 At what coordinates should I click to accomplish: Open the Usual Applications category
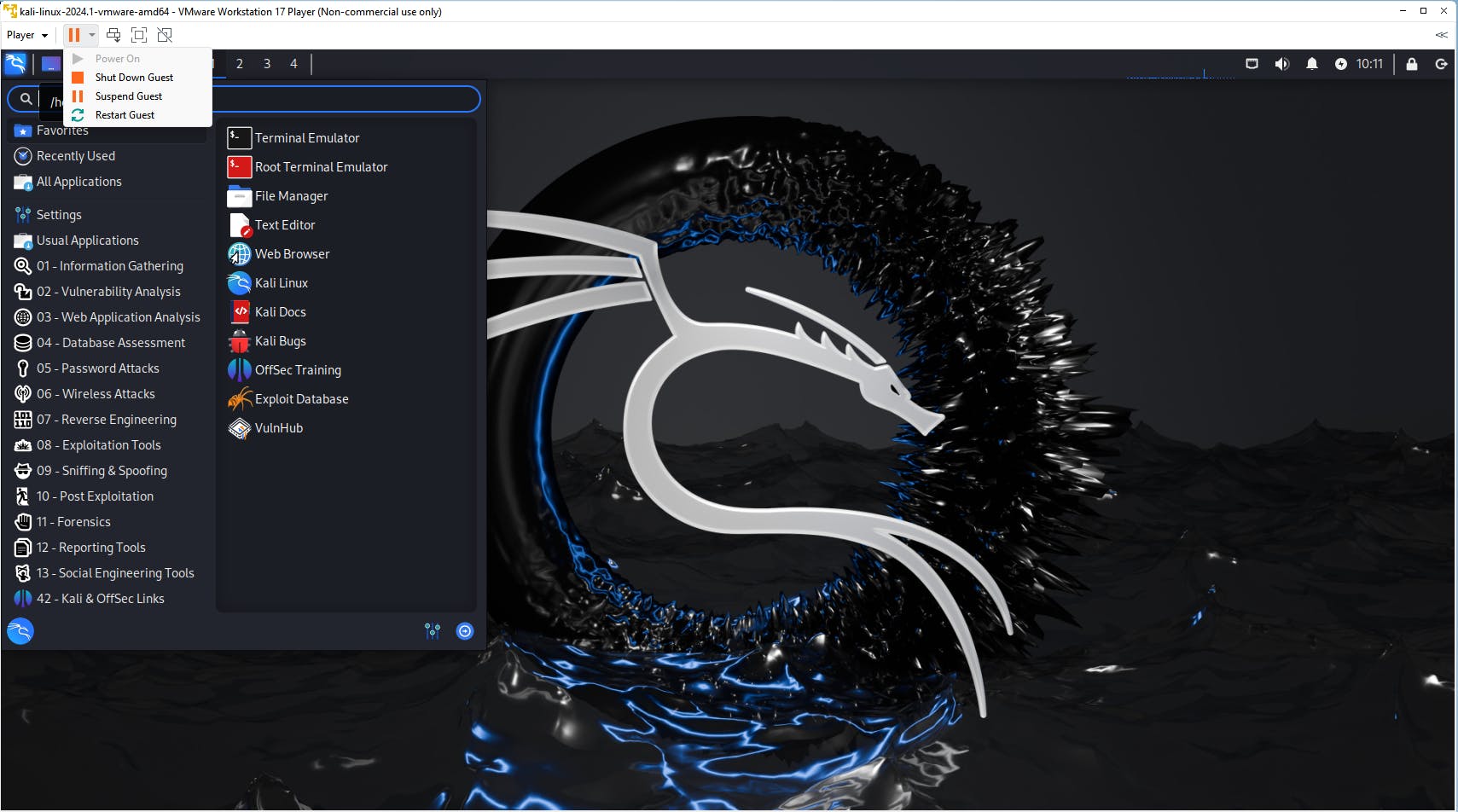point(107,241)
